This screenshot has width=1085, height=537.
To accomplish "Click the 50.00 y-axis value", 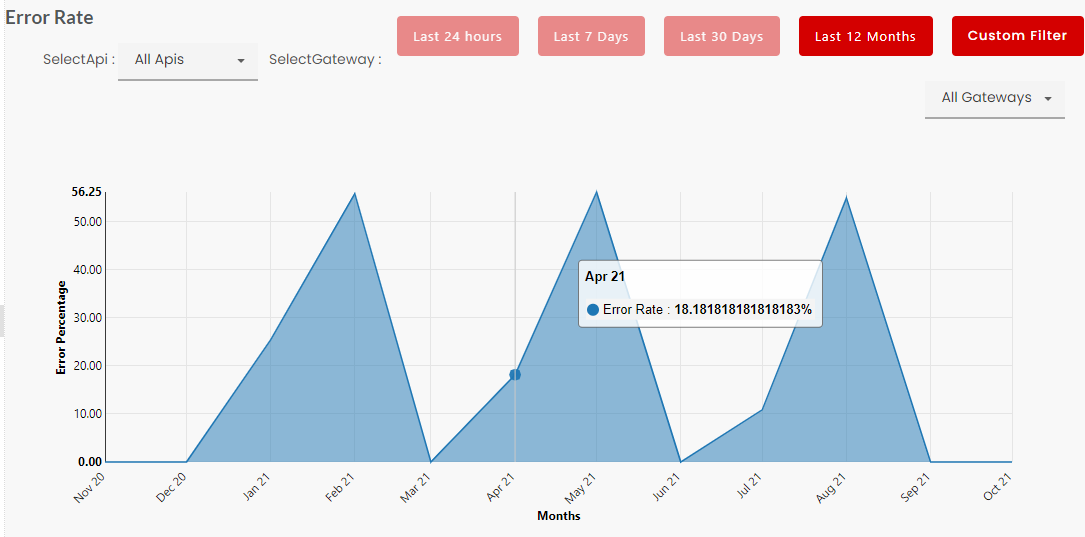I will tap(87, 221).
